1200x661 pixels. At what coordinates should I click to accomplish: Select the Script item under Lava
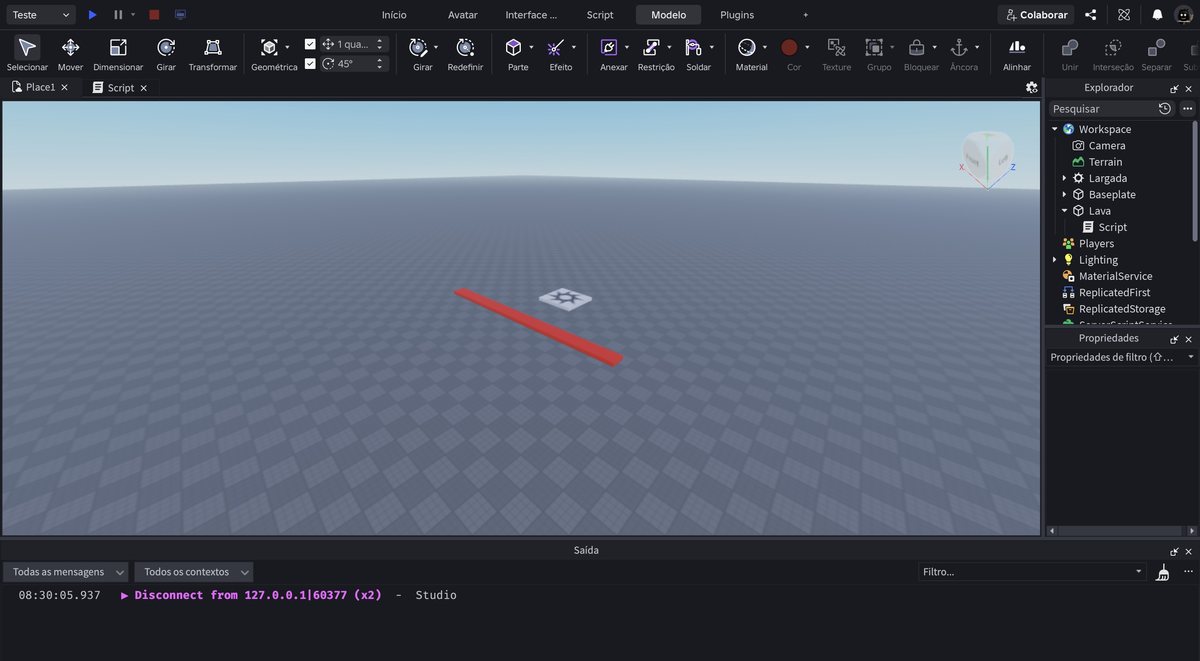[1112, 227]
